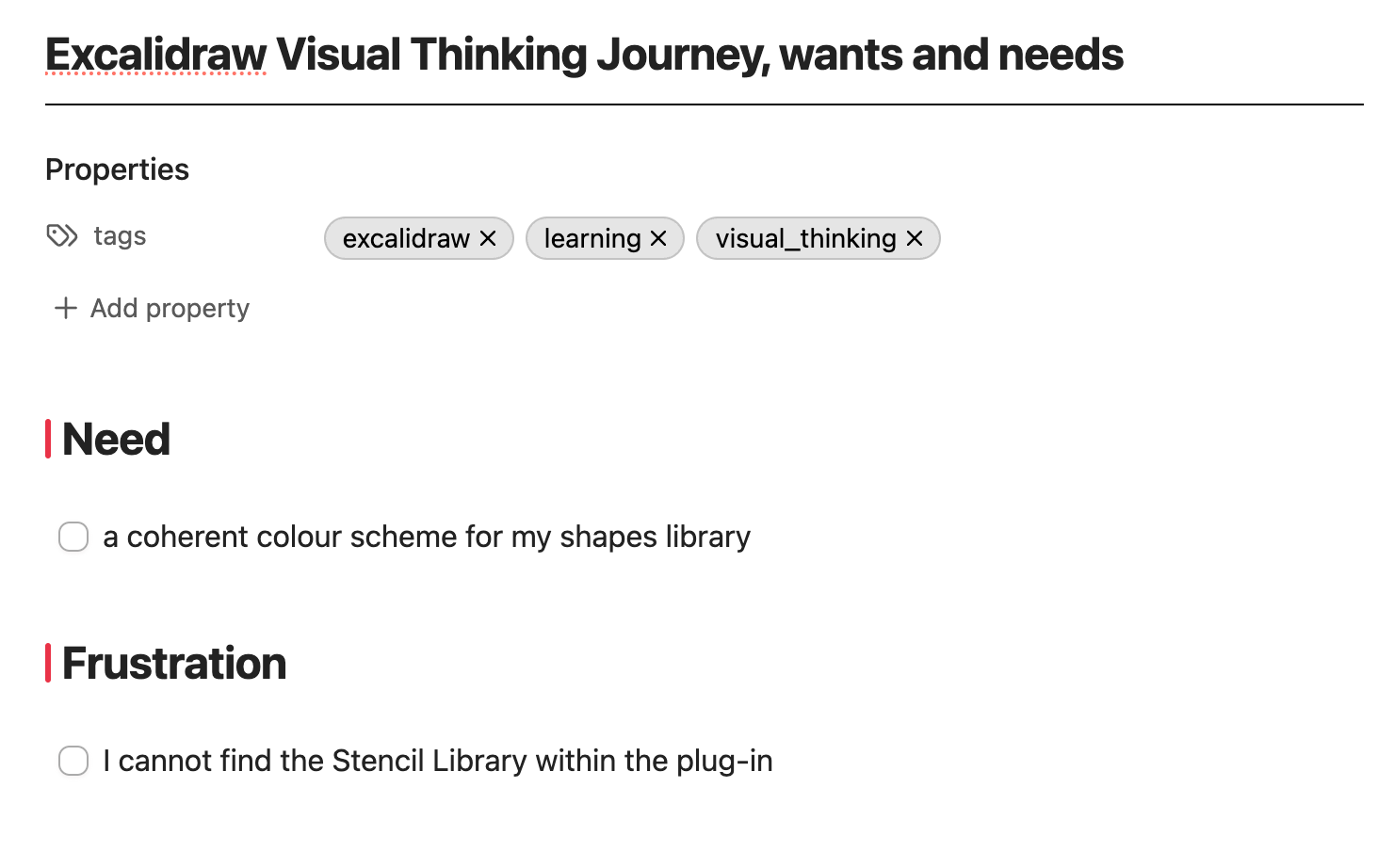Select the excalidraw tag pill label

click(406, 239)
